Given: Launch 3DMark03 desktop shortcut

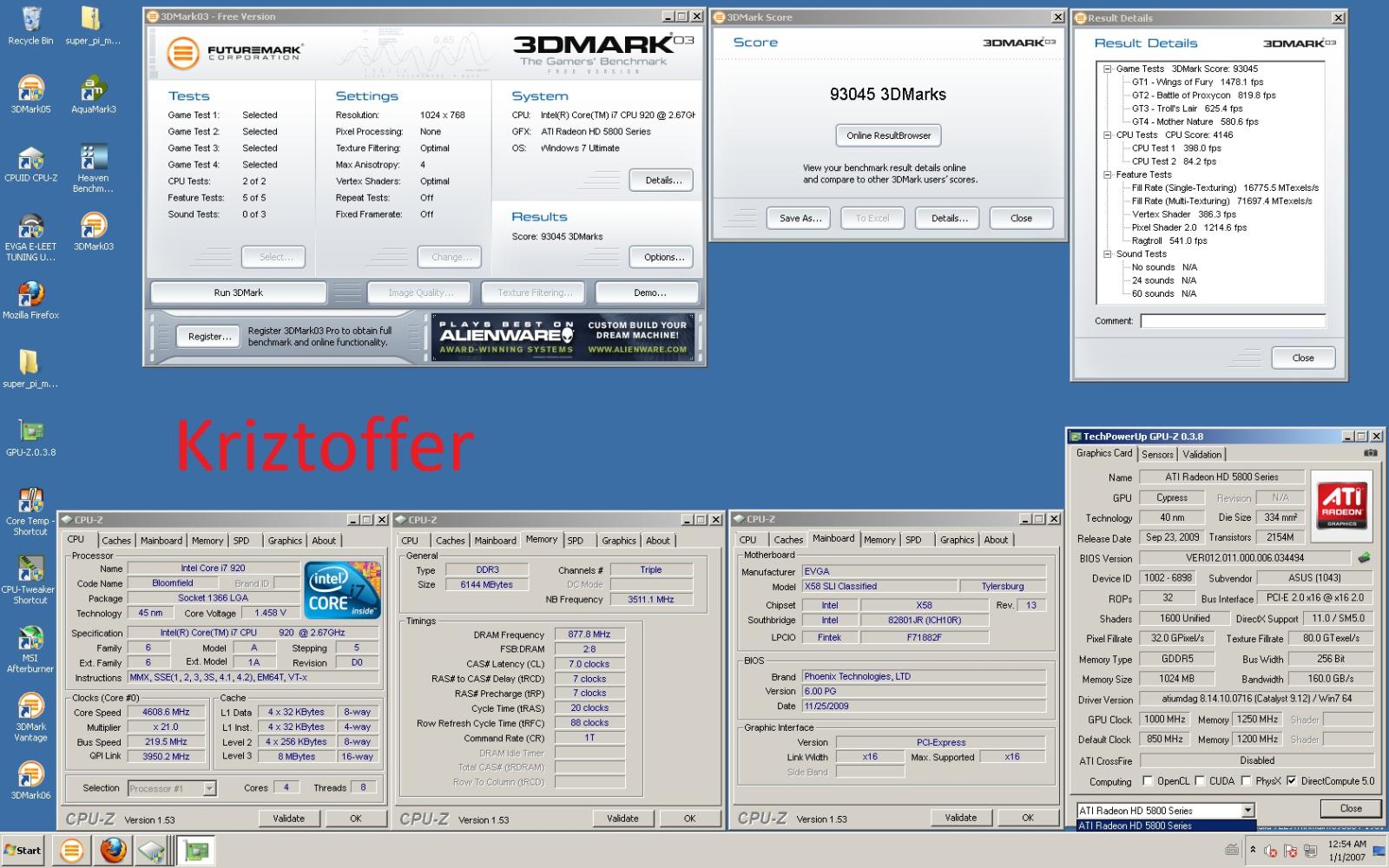Looking at the screenshot, I should pos(93,231).
